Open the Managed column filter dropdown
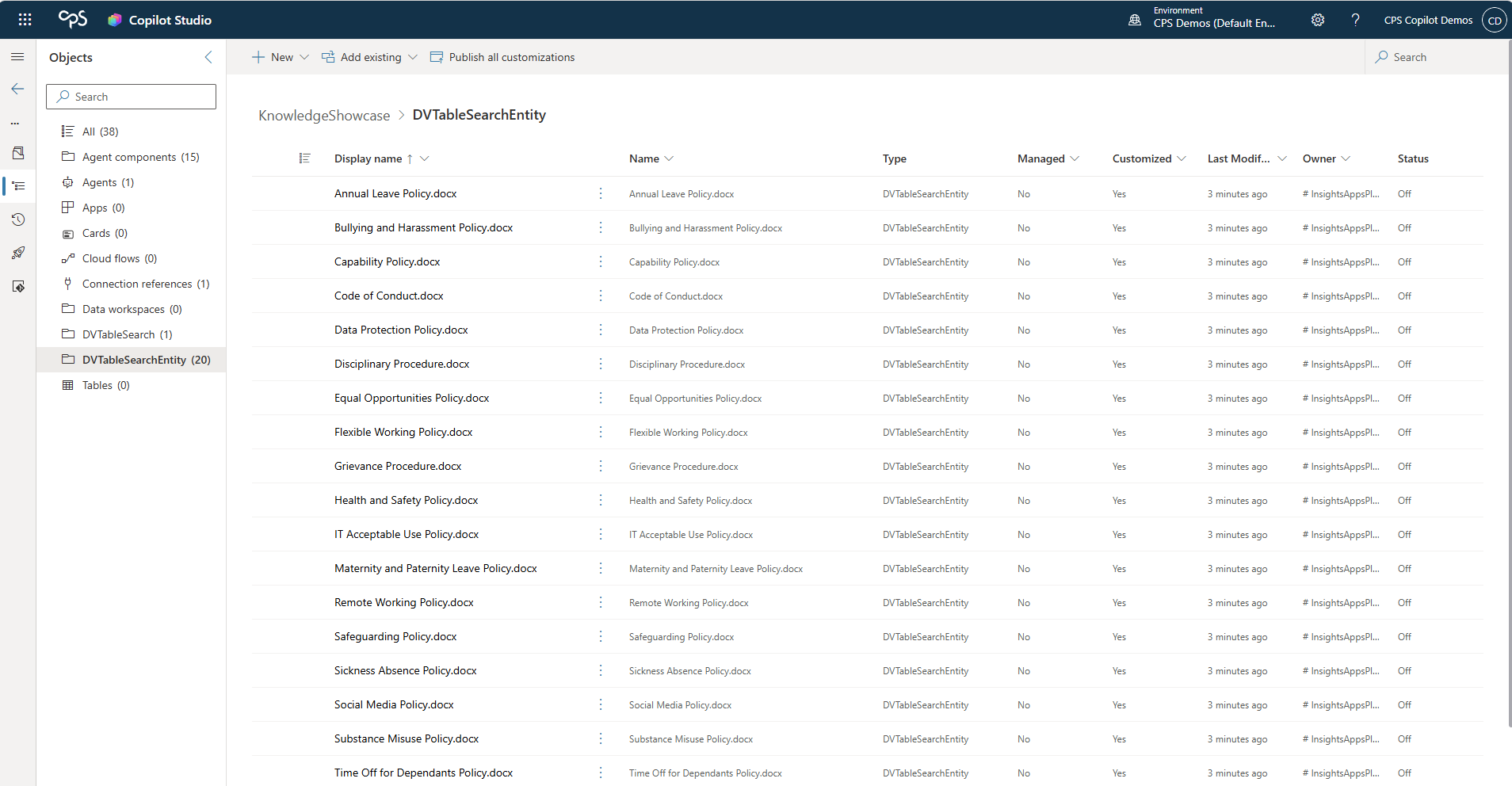This screenshot has width=1512, height=786. pos(1075,158)
